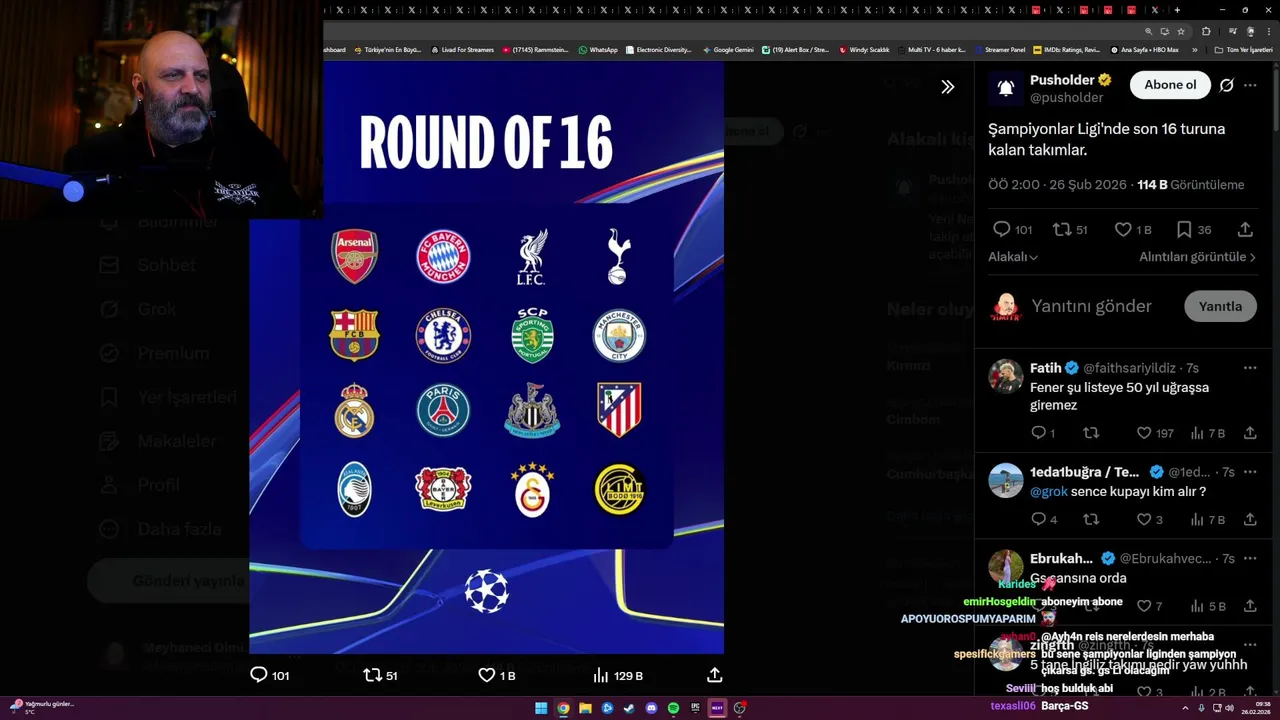View analytics 129 B under the image

(601, 675)
